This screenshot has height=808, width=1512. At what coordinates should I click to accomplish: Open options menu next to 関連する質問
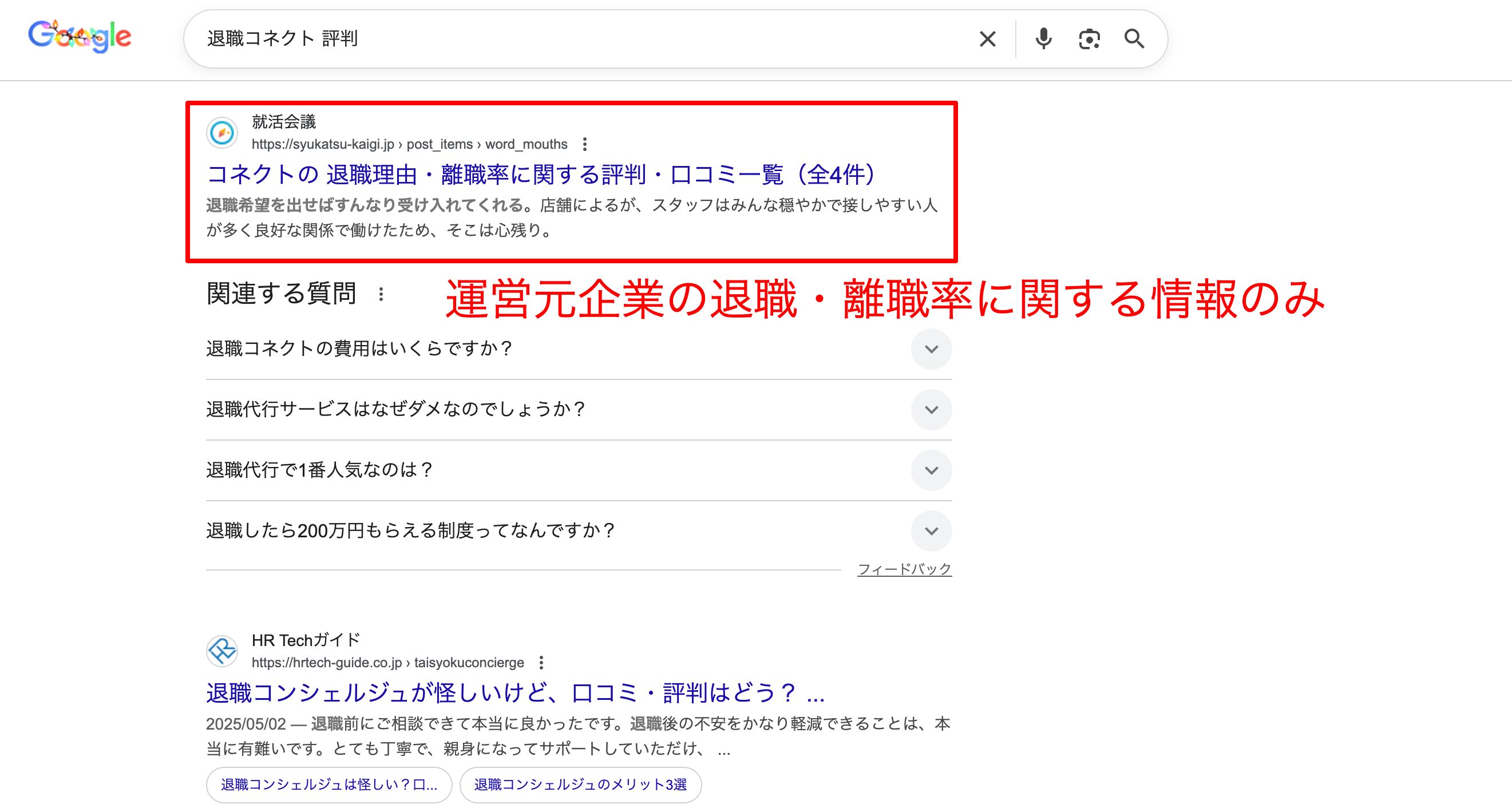(381, 294)
